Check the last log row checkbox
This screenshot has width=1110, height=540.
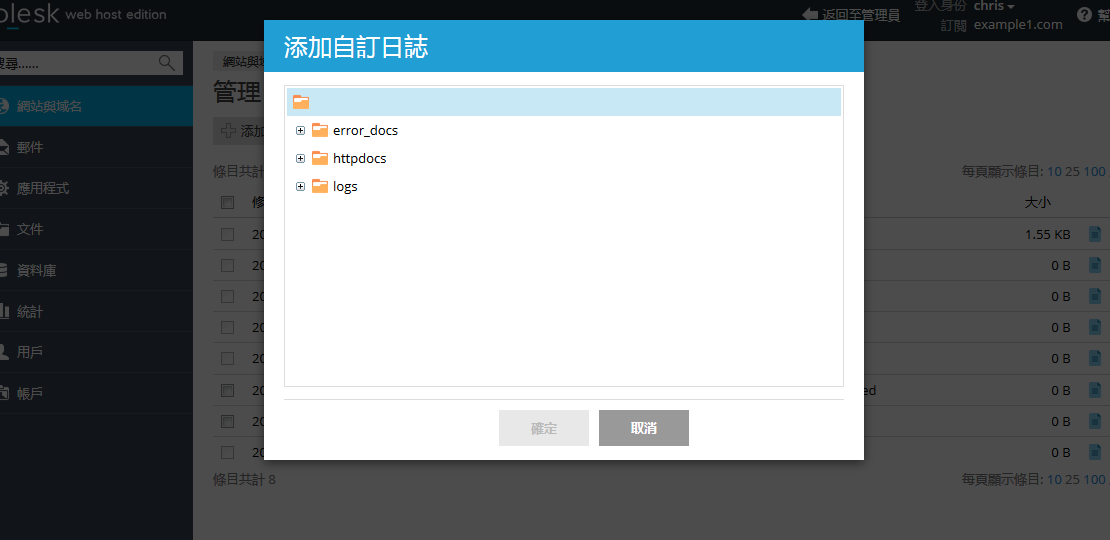(228, 452)
